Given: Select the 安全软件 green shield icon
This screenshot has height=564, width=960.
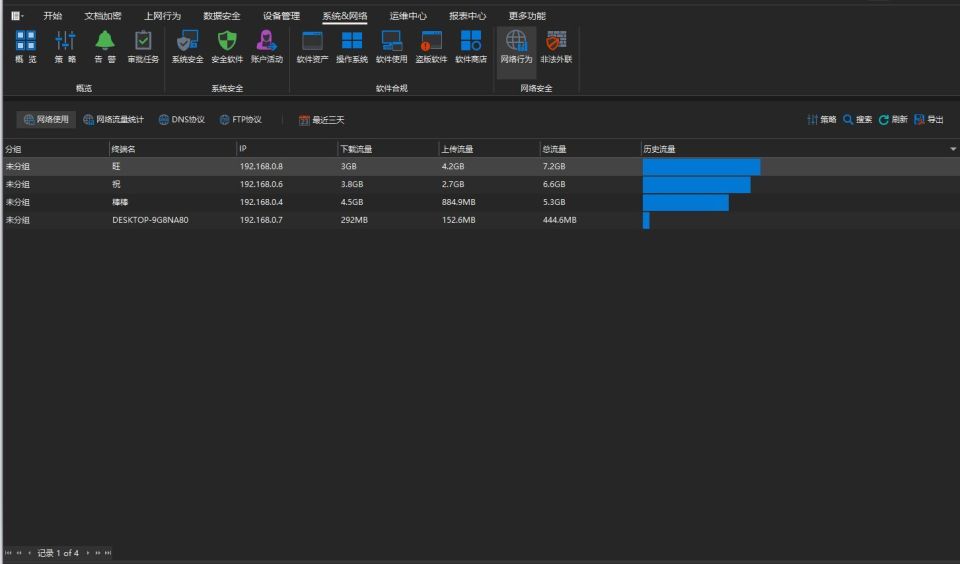Looking at the screenshot, I should (227, 47).
